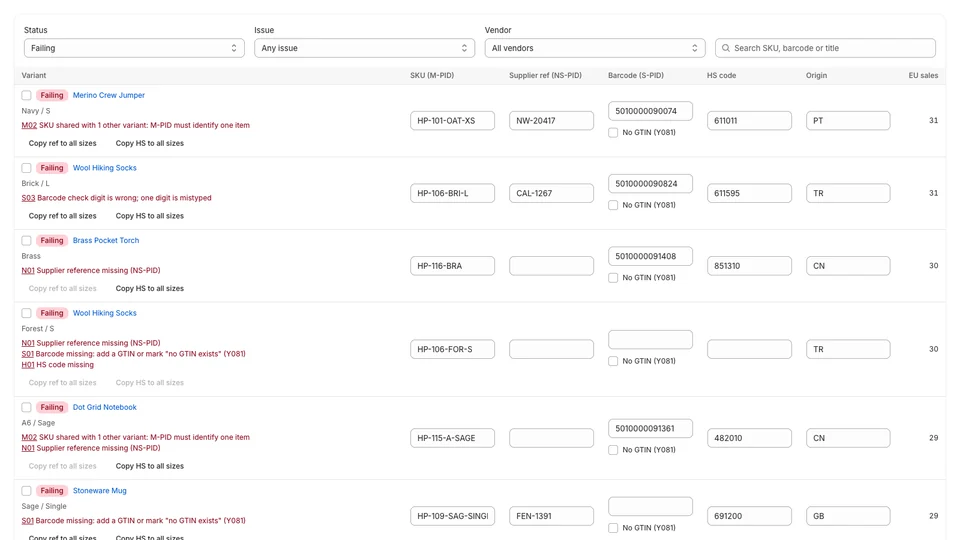Click the empty barcode field for HP-106-FOR-S
960x540 pixels.
pos(650,339)
